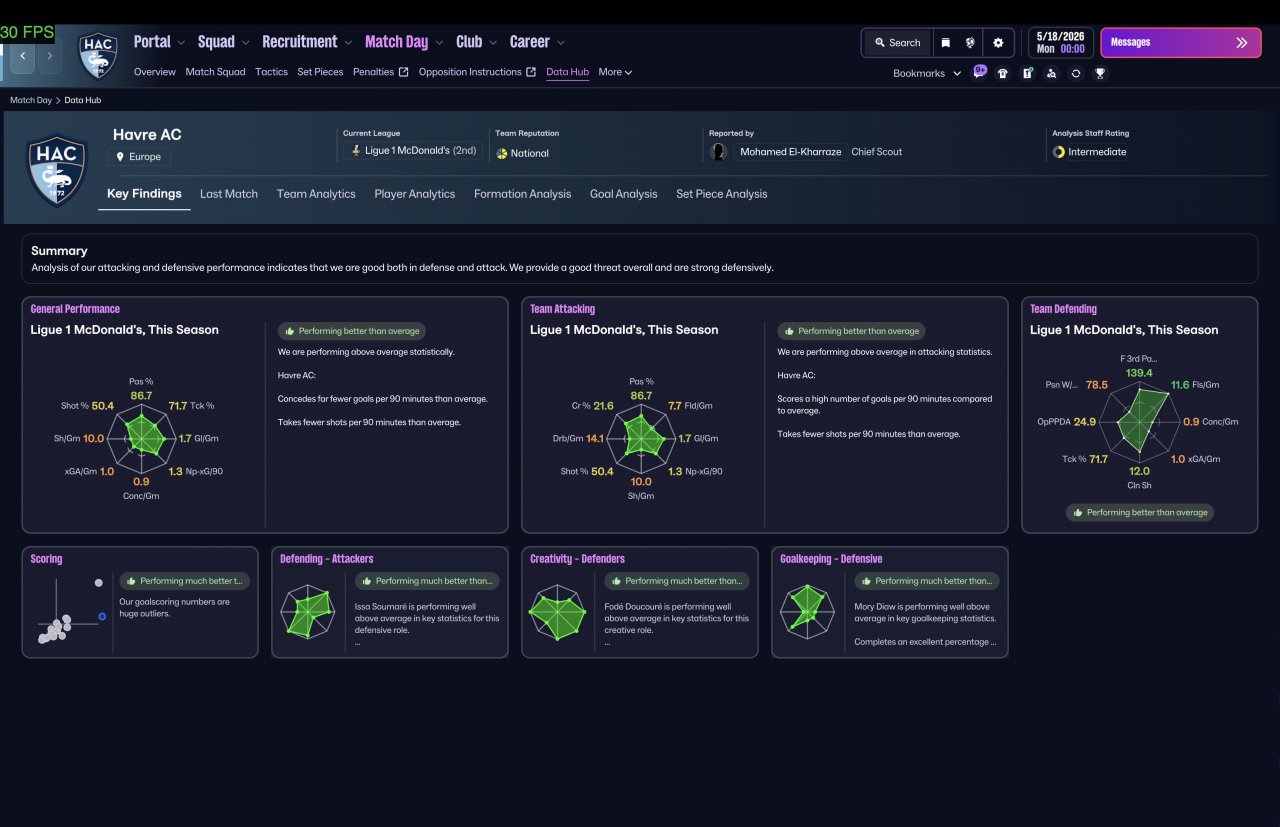Open the world globe icon in top bar
Image resolution: width=1280 pixels, height=827 pixels.
(970, 43)
